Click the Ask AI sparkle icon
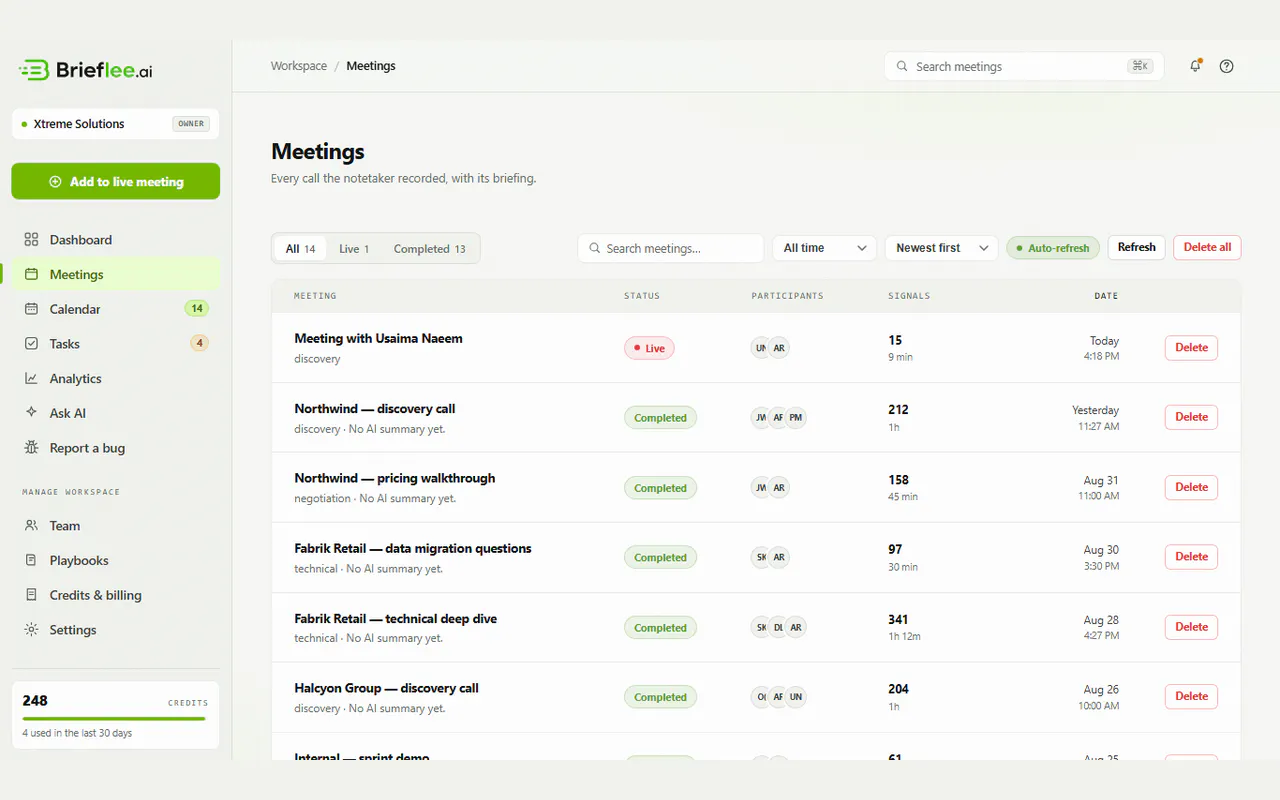 31,413
